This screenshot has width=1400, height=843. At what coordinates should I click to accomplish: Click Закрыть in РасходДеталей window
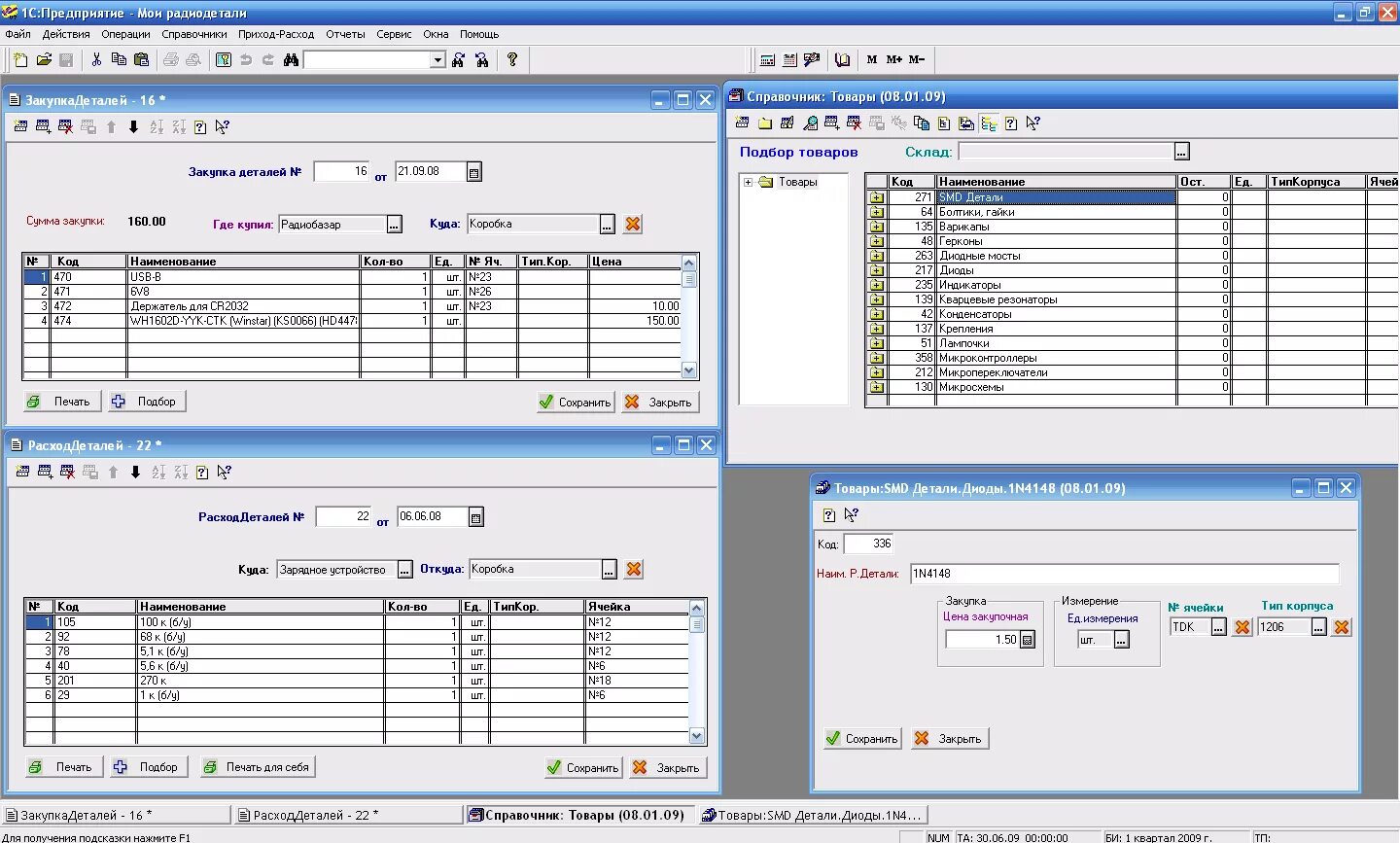point(668,768)
